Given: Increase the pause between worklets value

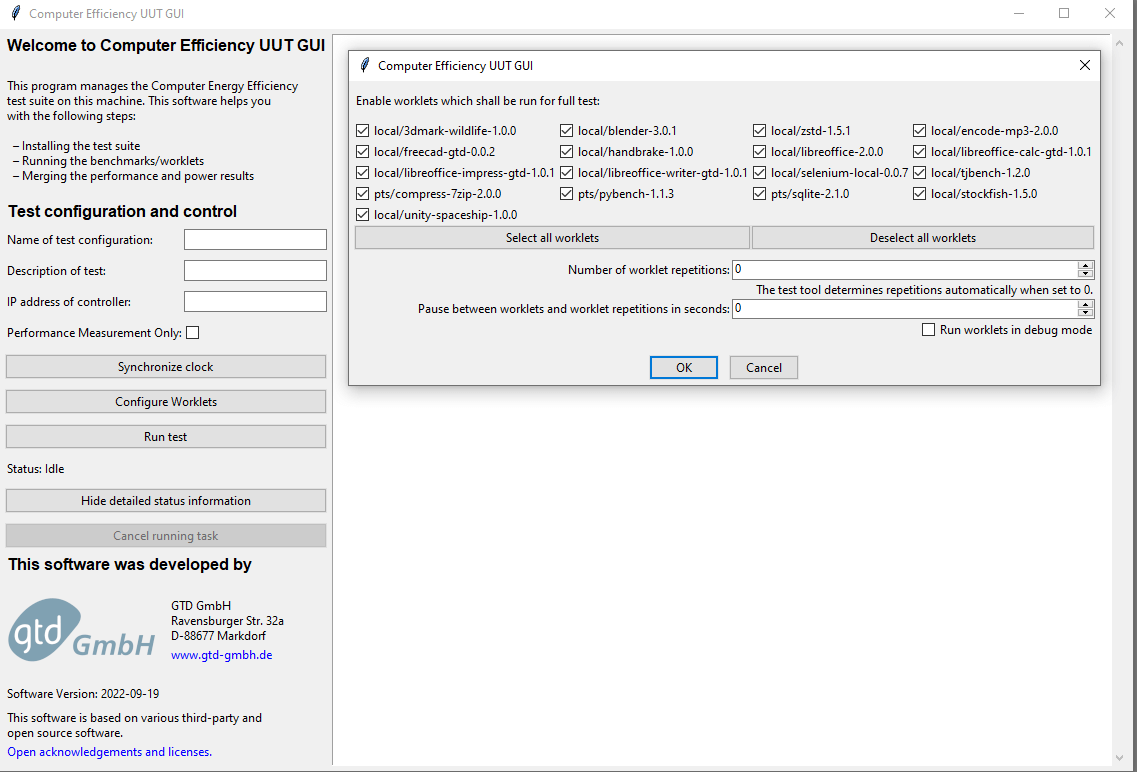Looking at the screenshot, I should tap(1086, 304).
